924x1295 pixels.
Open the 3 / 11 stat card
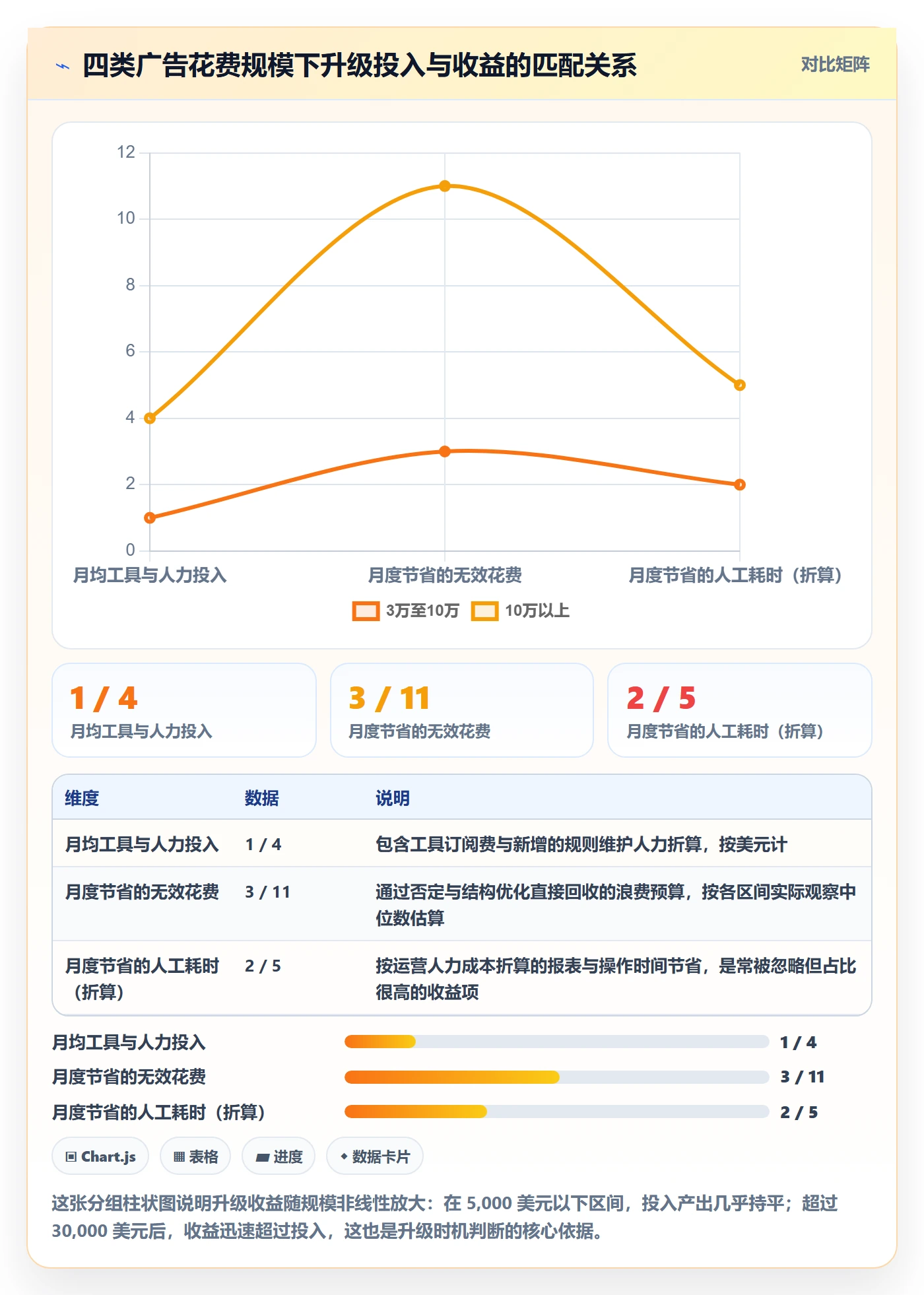(462, 710)
